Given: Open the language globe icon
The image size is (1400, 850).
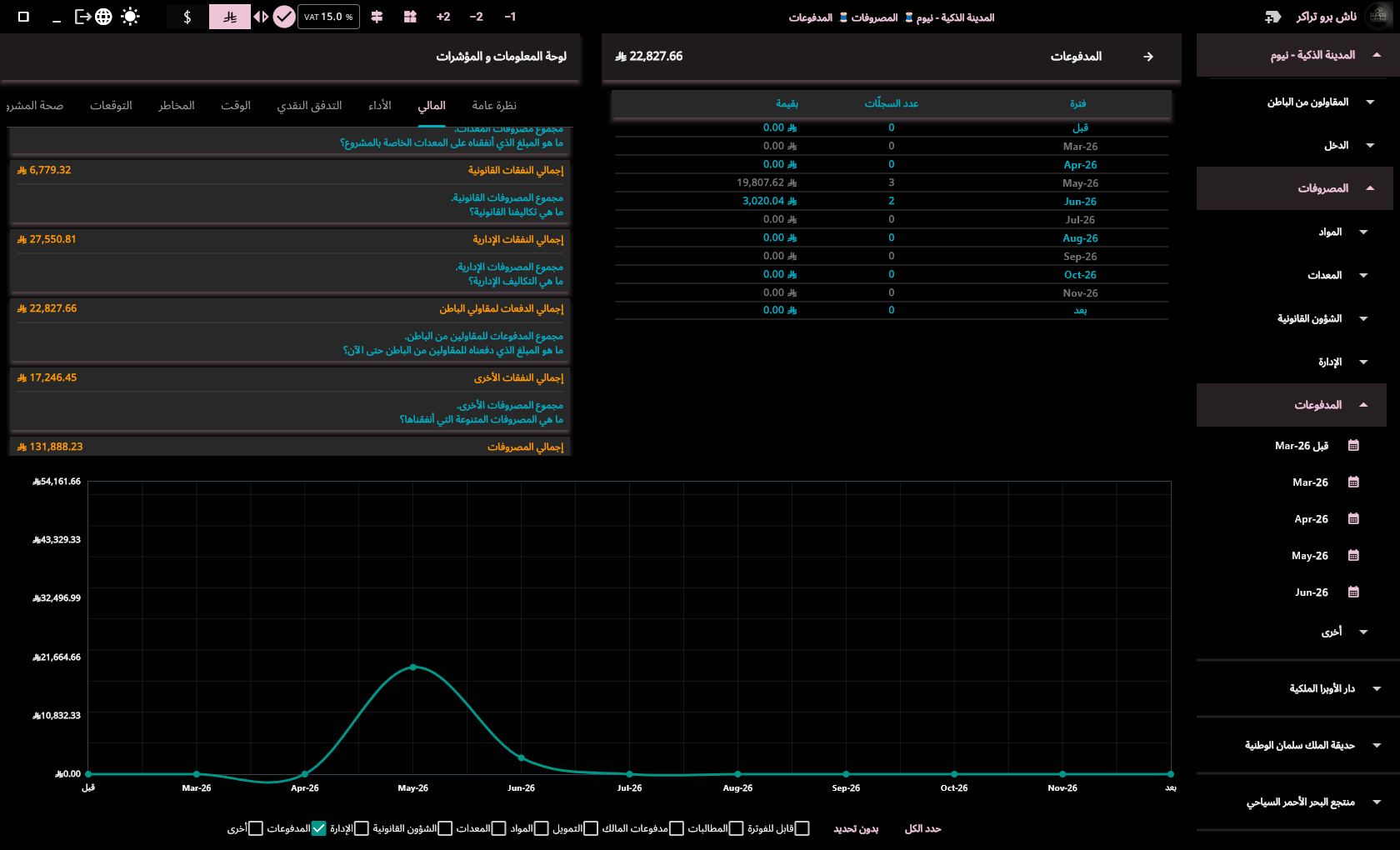Looking at the screenshot, I should click(103, 17).
